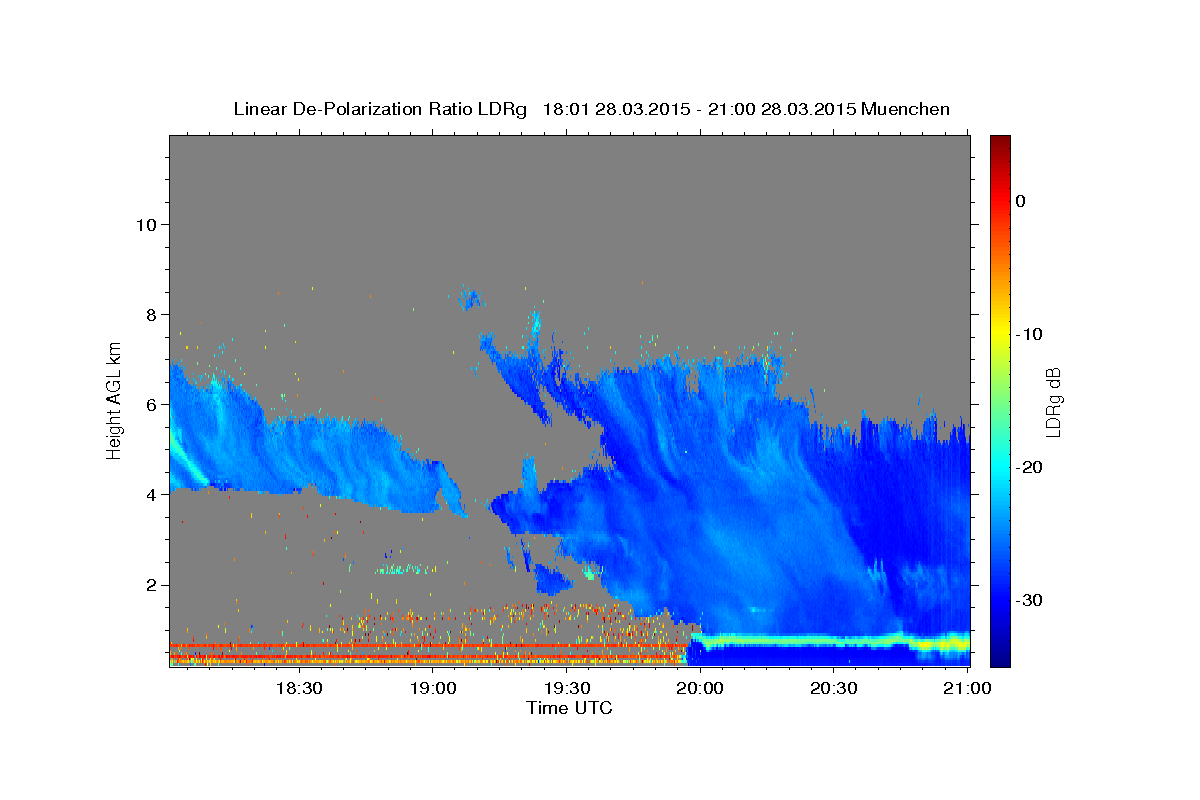Click the 'Time UTC' axis title

point(569,708)
